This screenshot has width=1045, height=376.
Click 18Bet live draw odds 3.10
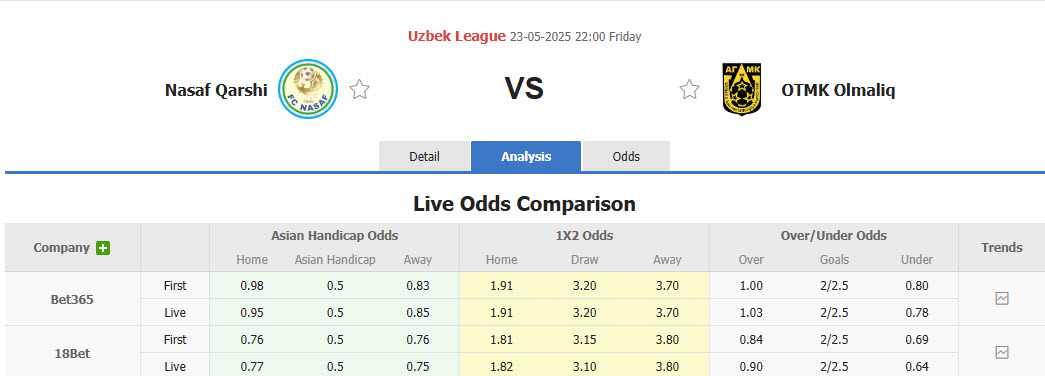pyautogui.click(x=585, y=367)
